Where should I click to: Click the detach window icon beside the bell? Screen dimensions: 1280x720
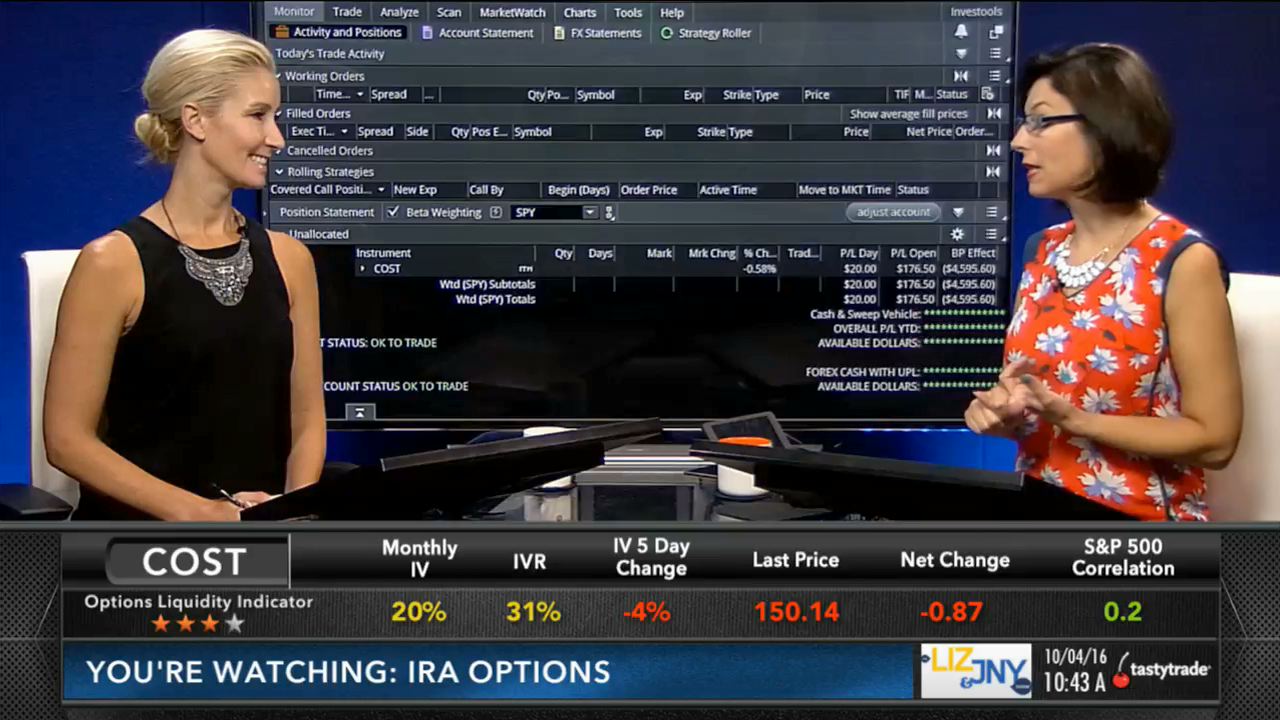click(x=995, y=32)
